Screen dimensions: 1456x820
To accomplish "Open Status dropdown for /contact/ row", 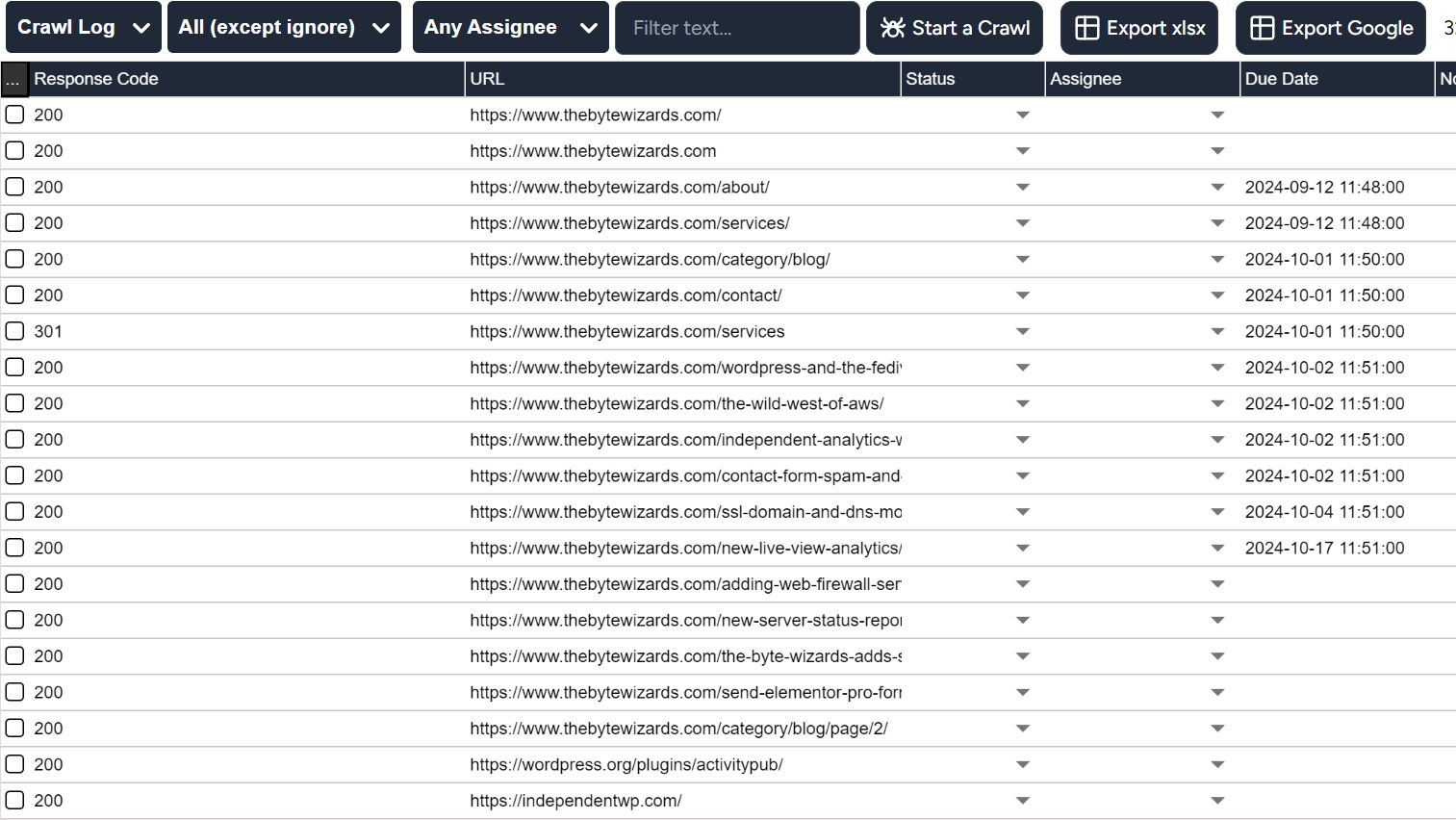I will 1022,295.
